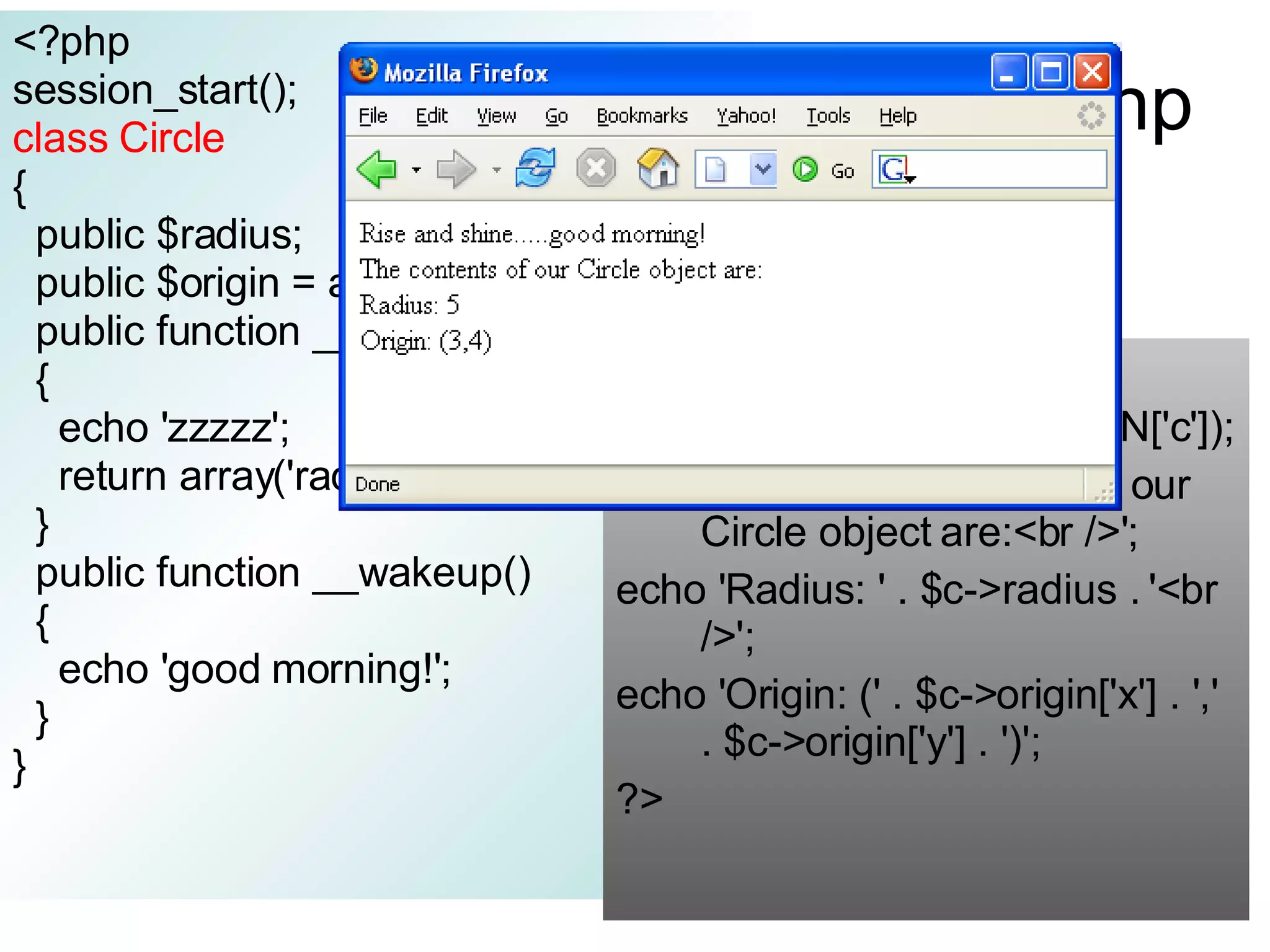Viewport: 1270px width, 952px height.
Task: Click the '<?php' opening tag text
Action: click(x=71, y=42)
